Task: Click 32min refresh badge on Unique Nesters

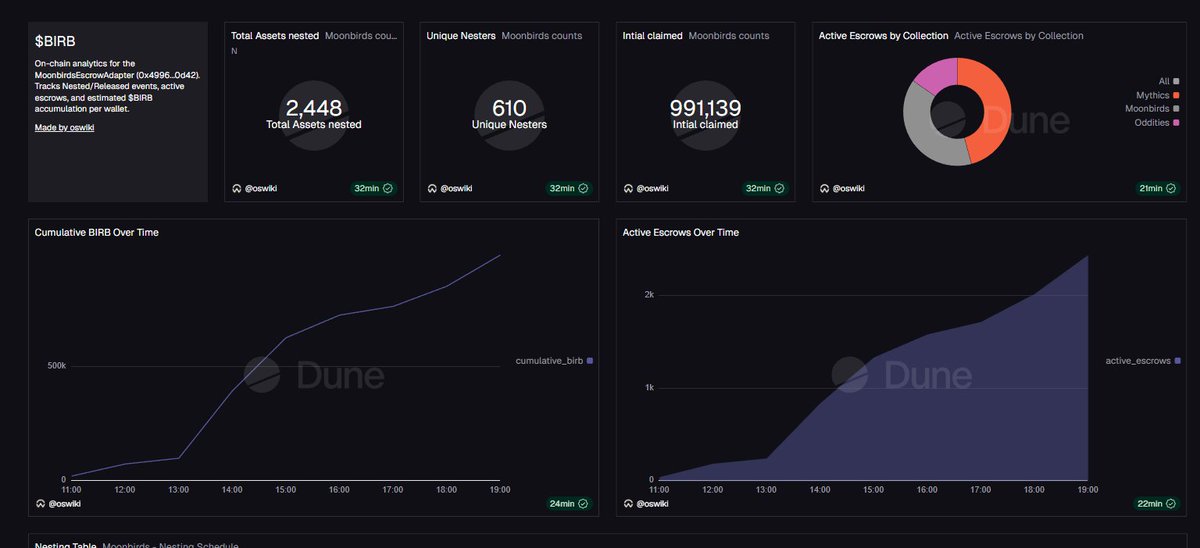Action: pyautogui.click(x=569, y=188)
